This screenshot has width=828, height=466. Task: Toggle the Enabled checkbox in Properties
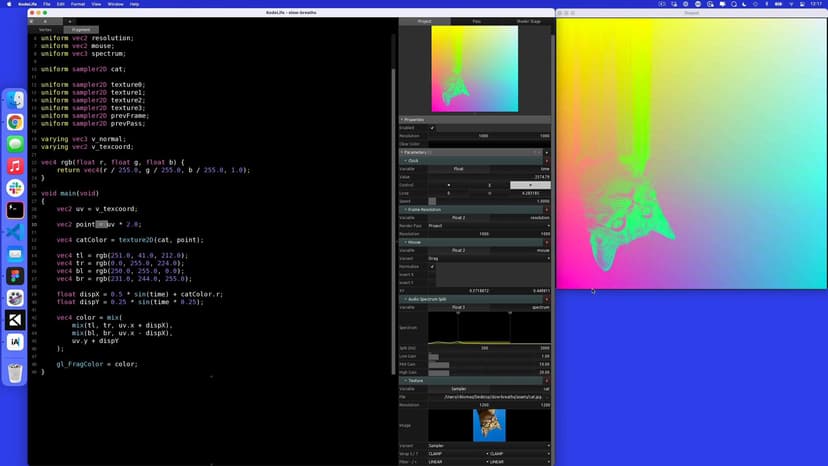coord(432,128)
